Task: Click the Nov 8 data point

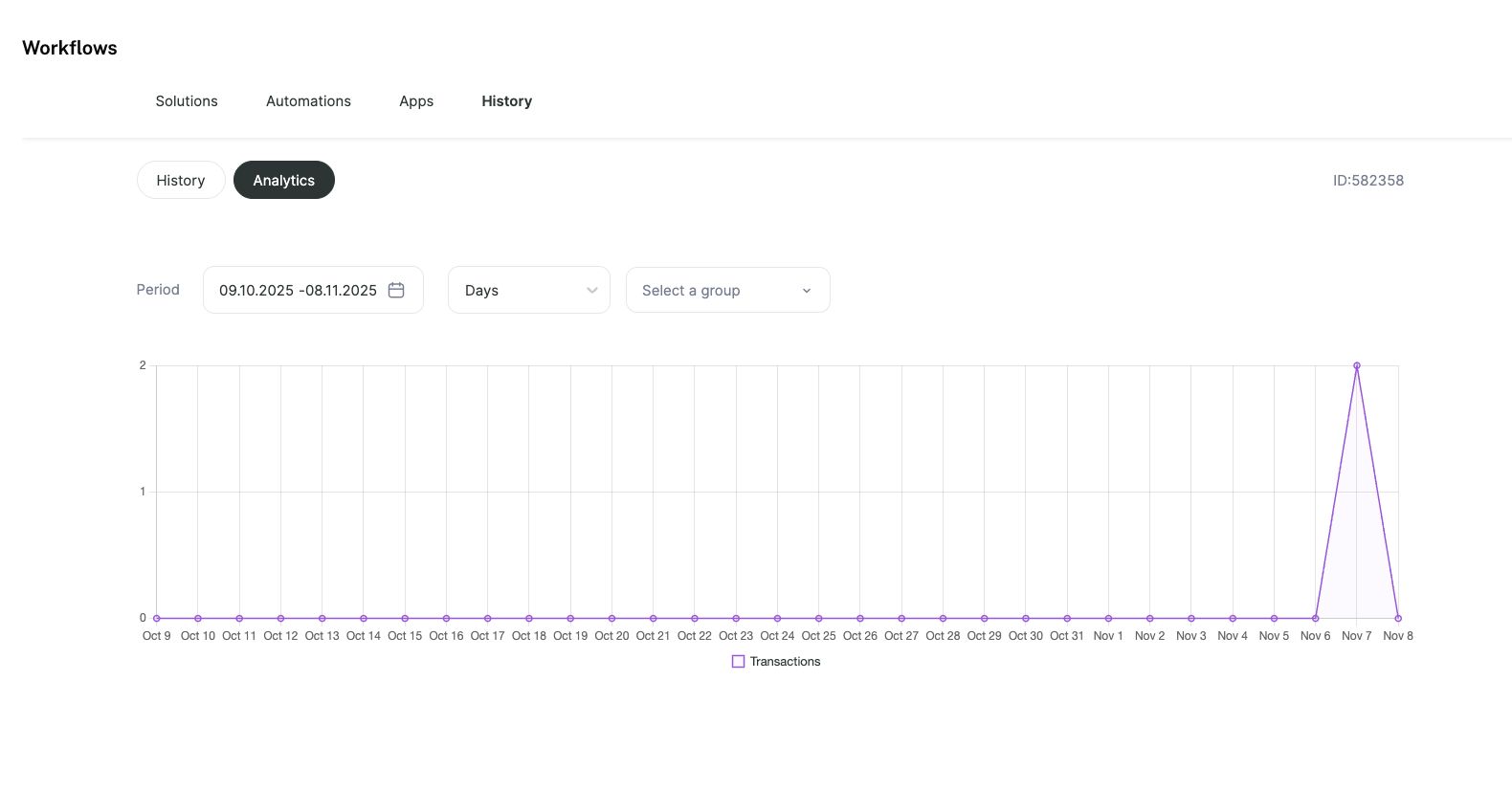Action: pos(1398,618)
